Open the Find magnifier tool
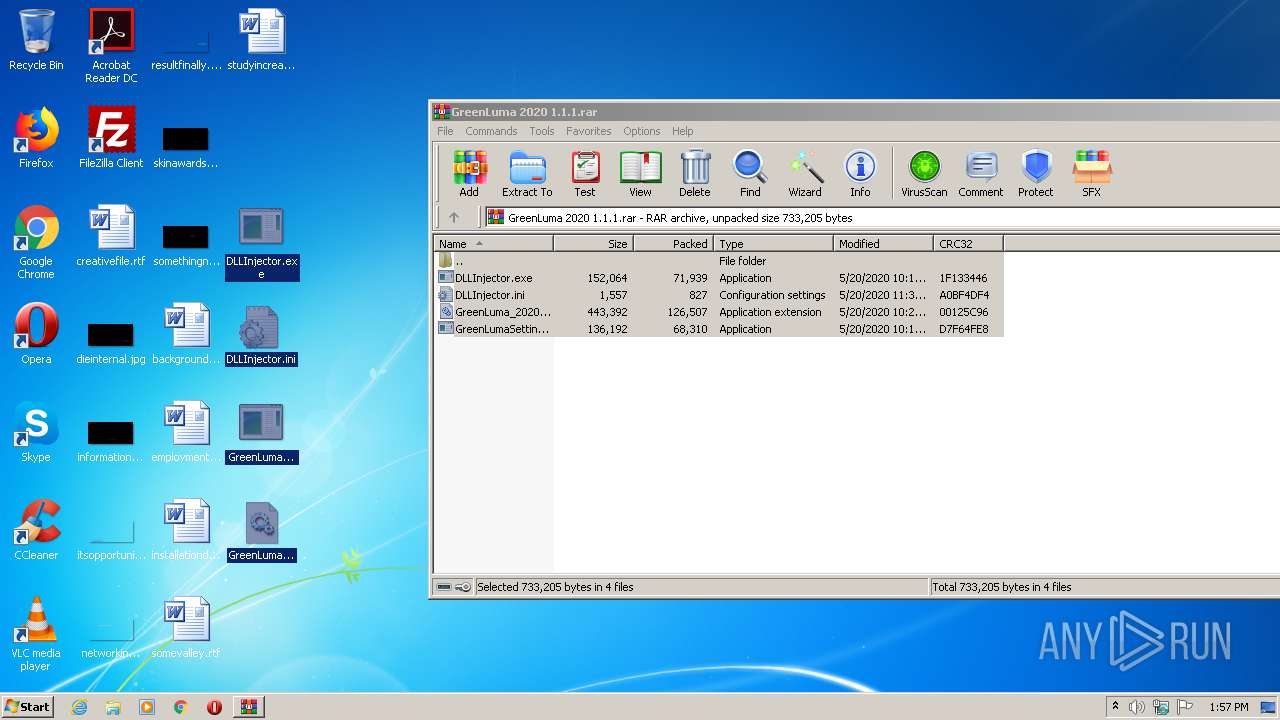 click(750, 174)
